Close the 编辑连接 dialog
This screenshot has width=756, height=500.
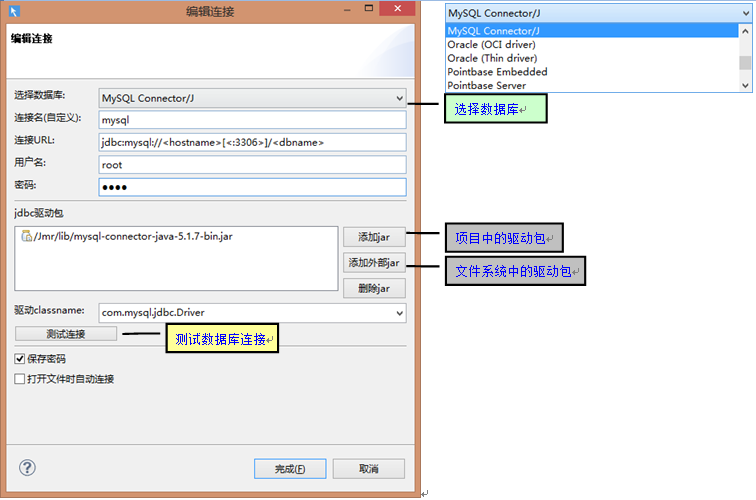(x=398, y=8)
